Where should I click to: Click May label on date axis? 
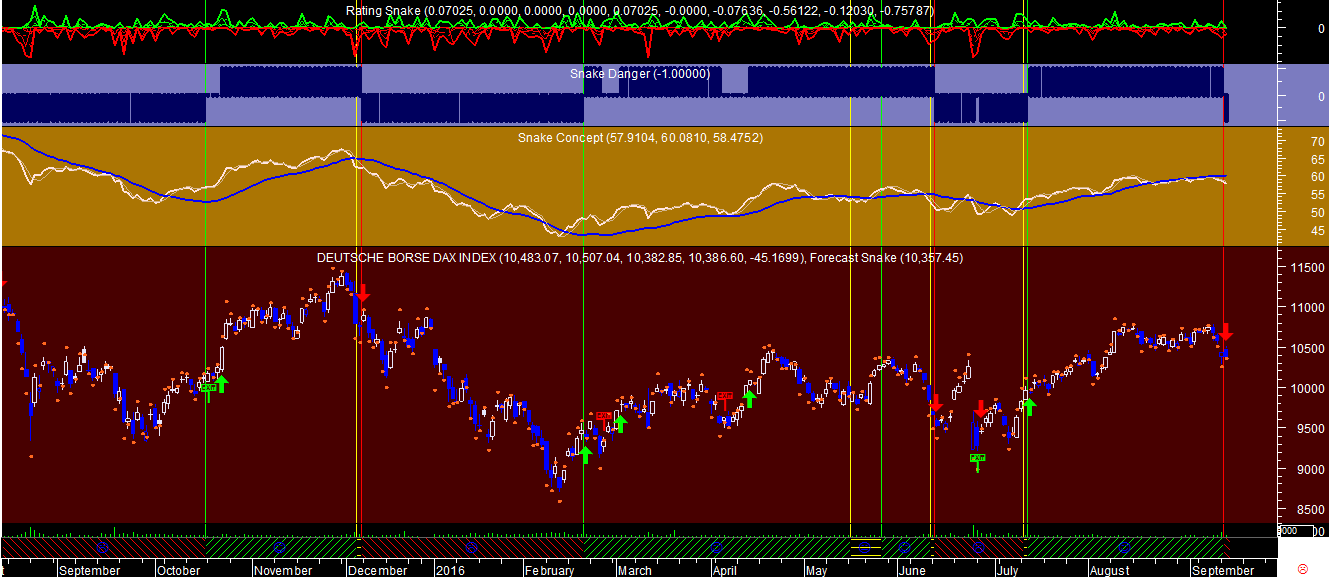point(815,570)
